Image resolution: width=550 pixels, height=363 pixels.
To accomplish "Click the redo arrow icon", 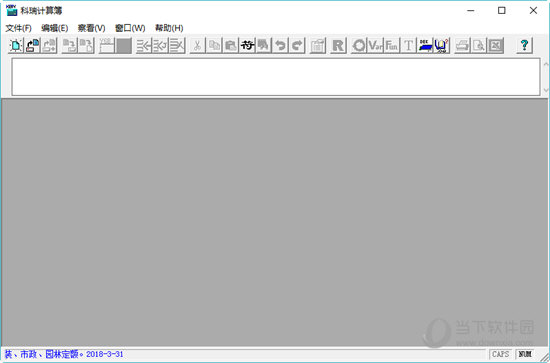I will tap(297, 46).
